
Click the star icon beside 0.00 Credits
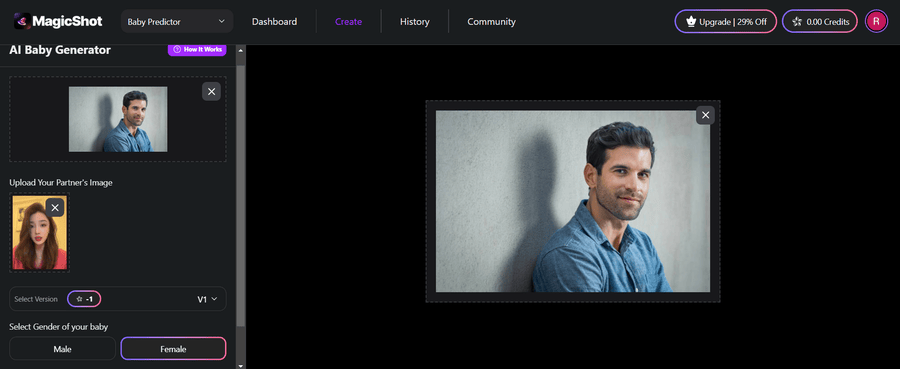(x=797, y=22)
